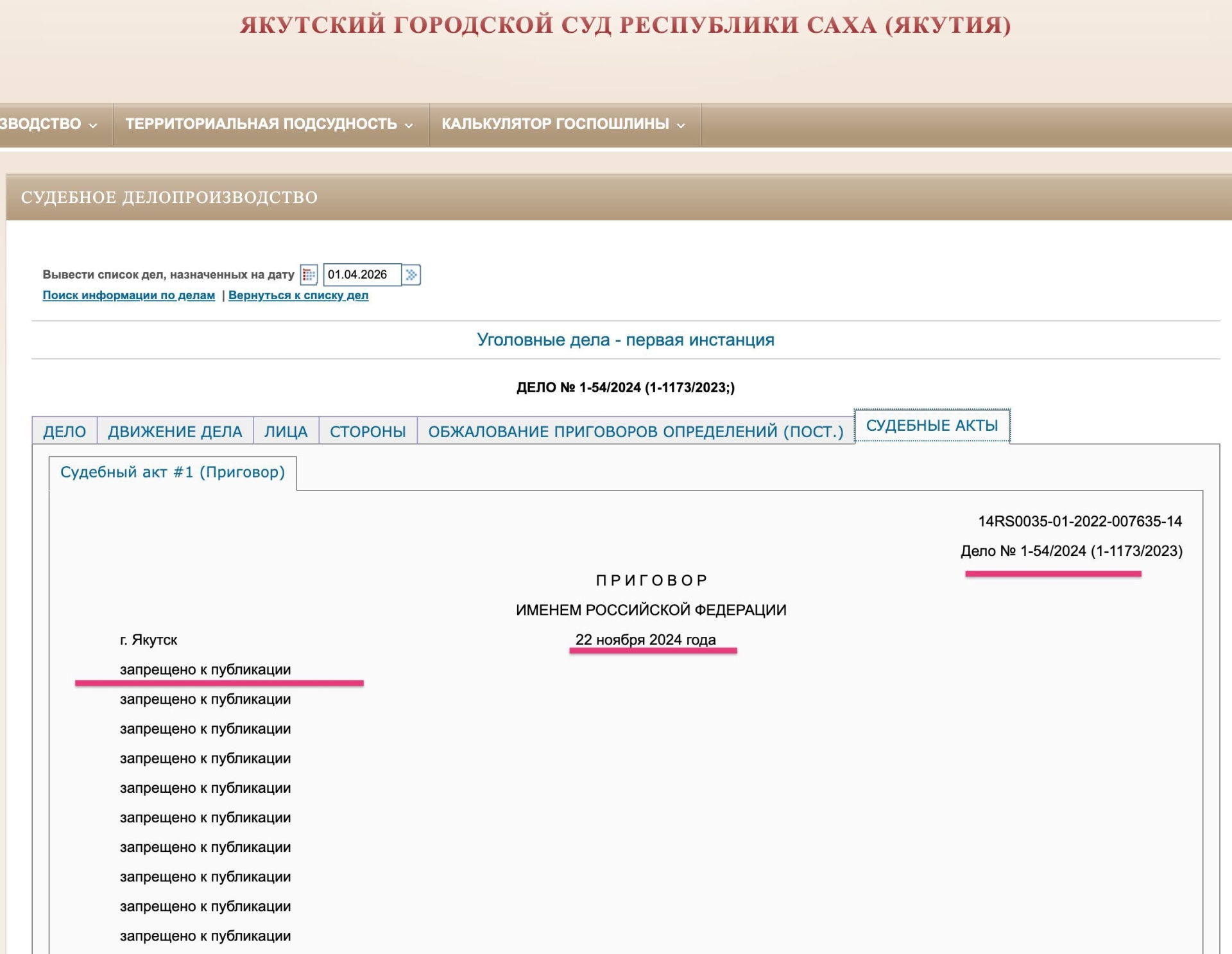Click the arrow icon beside date field
This screenshot has height=954, width=1232.
[411, 275]
